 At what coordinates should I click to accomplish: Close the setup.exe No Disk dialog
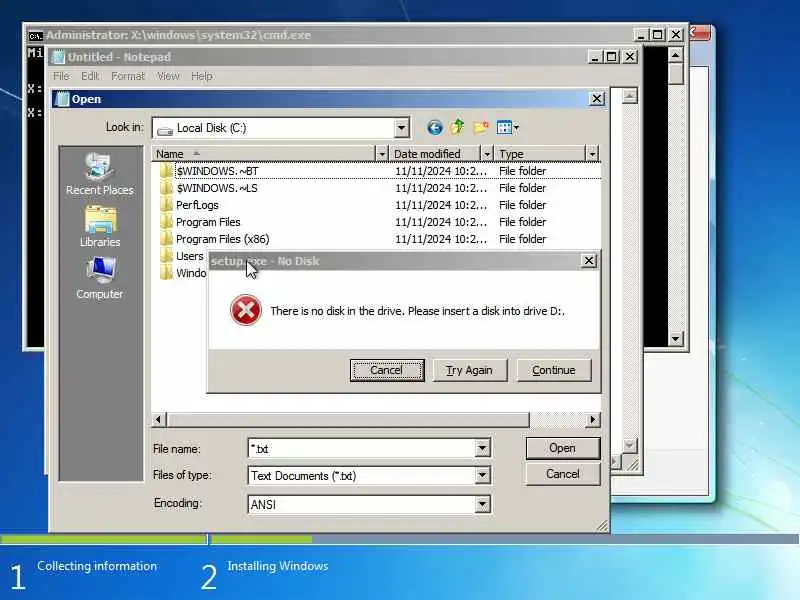(589, 261)
